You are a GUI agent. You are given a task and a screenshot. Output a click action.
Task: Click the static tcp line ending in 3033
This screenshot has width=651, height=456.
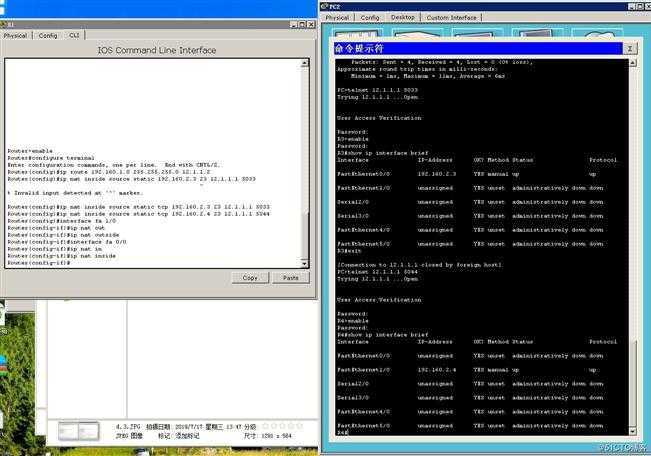[x=139, y=207]
